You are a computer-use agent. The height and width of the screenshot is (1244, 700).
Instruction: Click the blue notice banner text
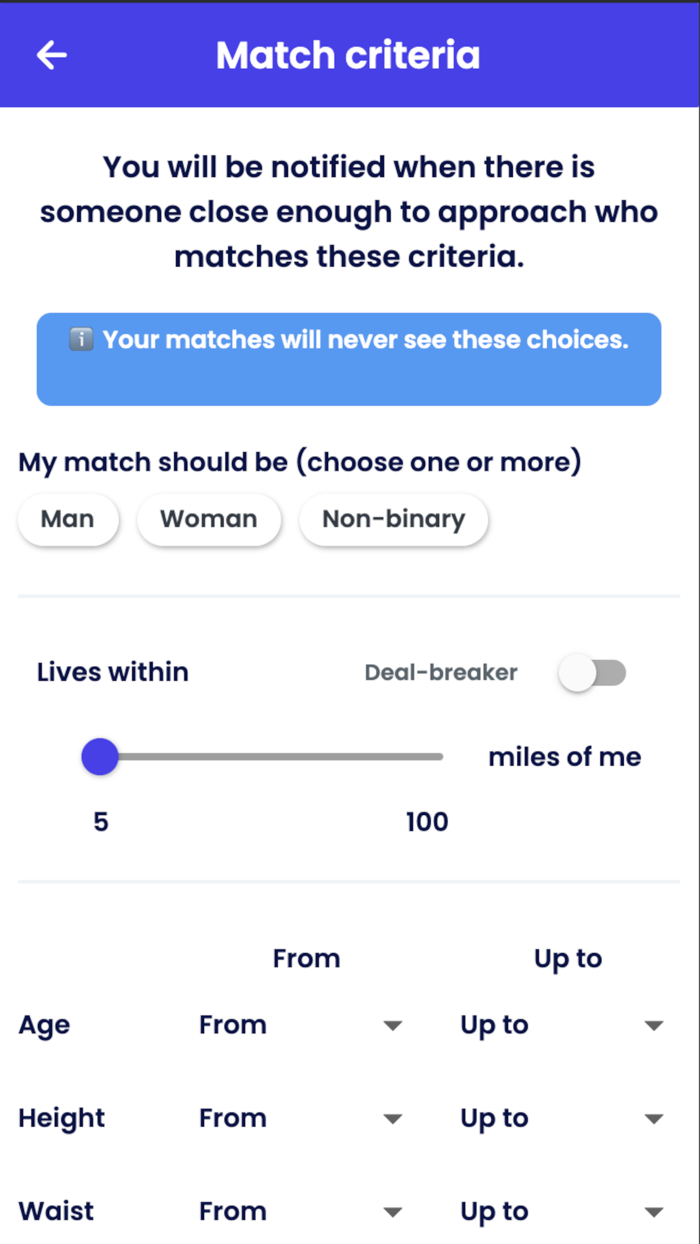click(x=360, y=340)
